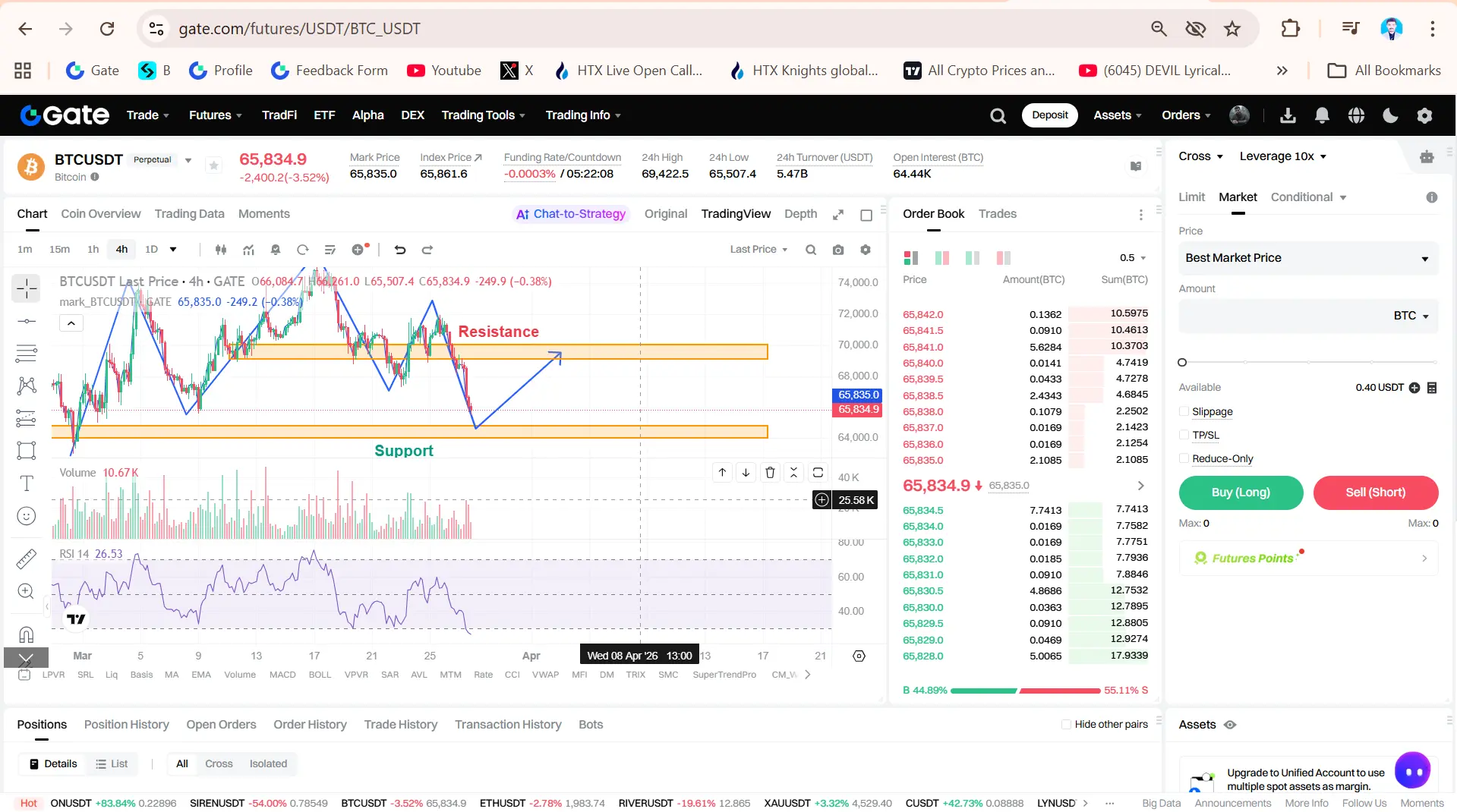Adjust the order amount percentage slider
This screenshot has height=812, width=1457.
tap(1308, 363)
